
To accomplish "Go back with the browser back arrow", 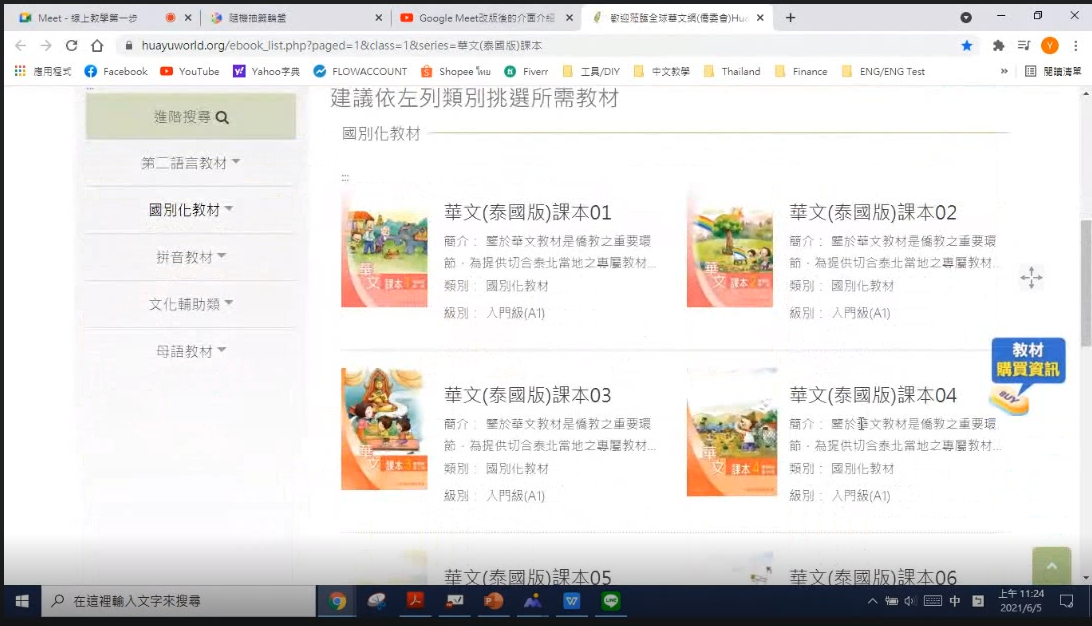I will (20, 45).
